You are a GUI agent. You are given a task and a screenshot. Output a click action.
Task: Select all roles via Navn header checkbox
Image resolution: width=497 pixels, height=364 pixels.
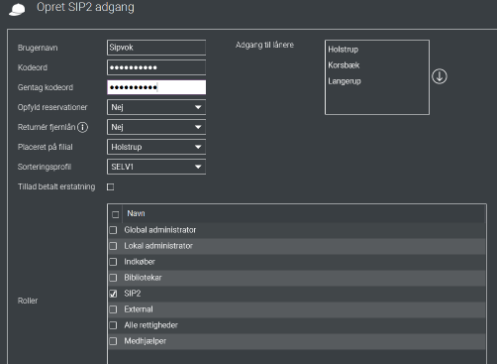(115, 214)
